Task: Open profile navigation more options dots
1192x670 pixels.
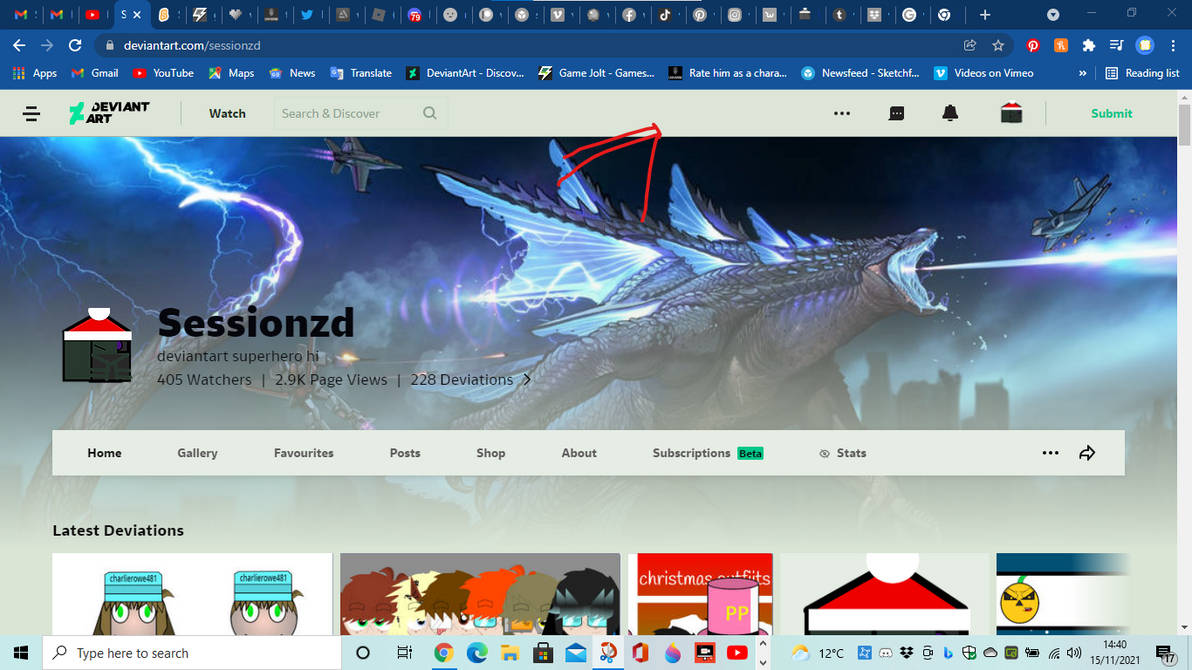Action: (1050, 453)
